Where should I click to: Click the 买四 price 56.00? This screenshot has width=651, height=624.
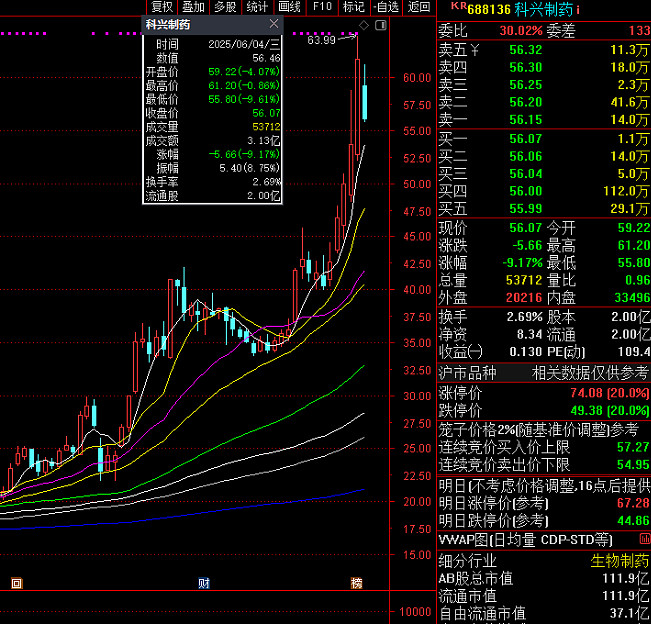click(x=526, y=191)
